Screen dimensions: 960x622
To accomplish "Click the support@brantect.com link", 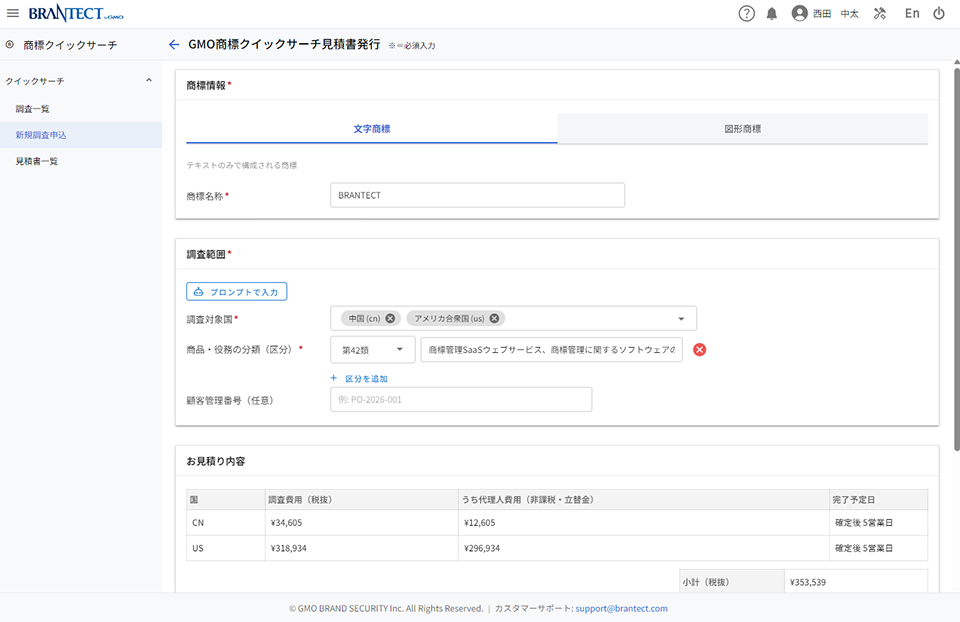I will (621, 609).
